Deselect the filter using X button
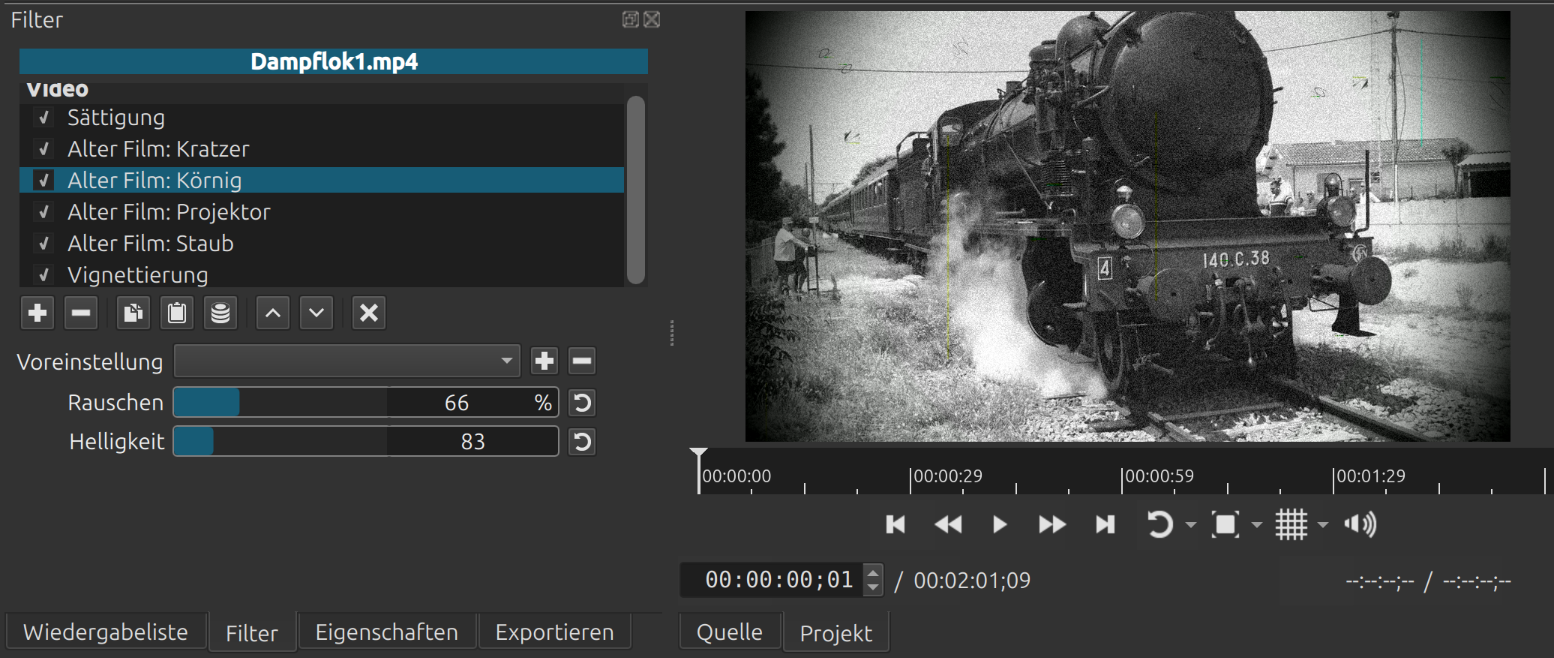The width and height of the screenshot is (1554, 658). [x=369, y=313]
